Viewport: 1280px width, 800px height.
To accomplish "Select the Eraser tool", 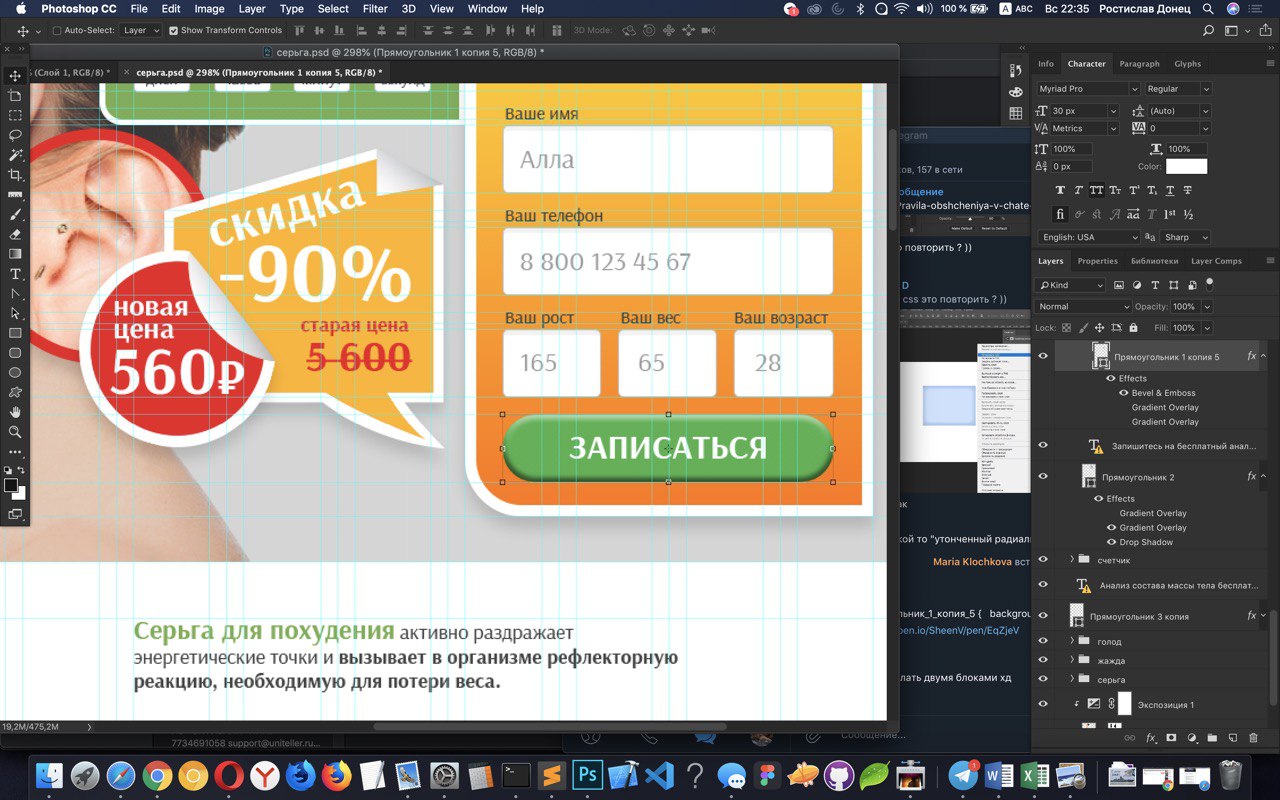I will 15,234.
